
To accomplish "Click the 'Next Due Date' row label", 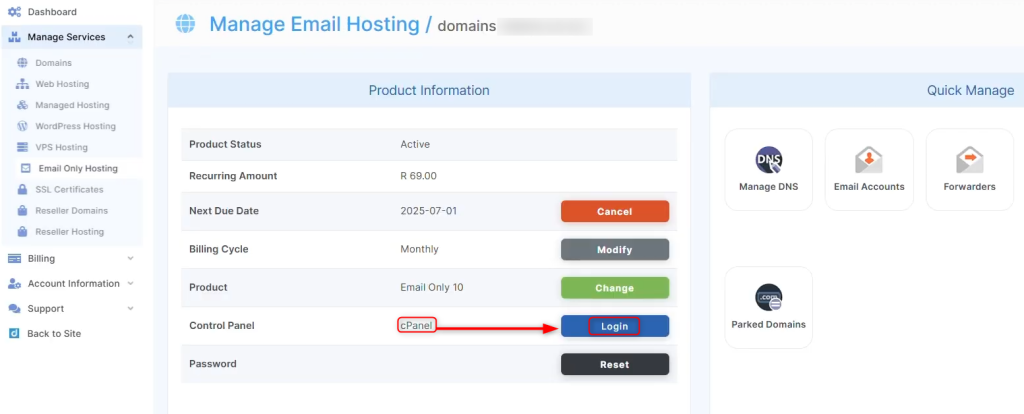I will [223, 211].
